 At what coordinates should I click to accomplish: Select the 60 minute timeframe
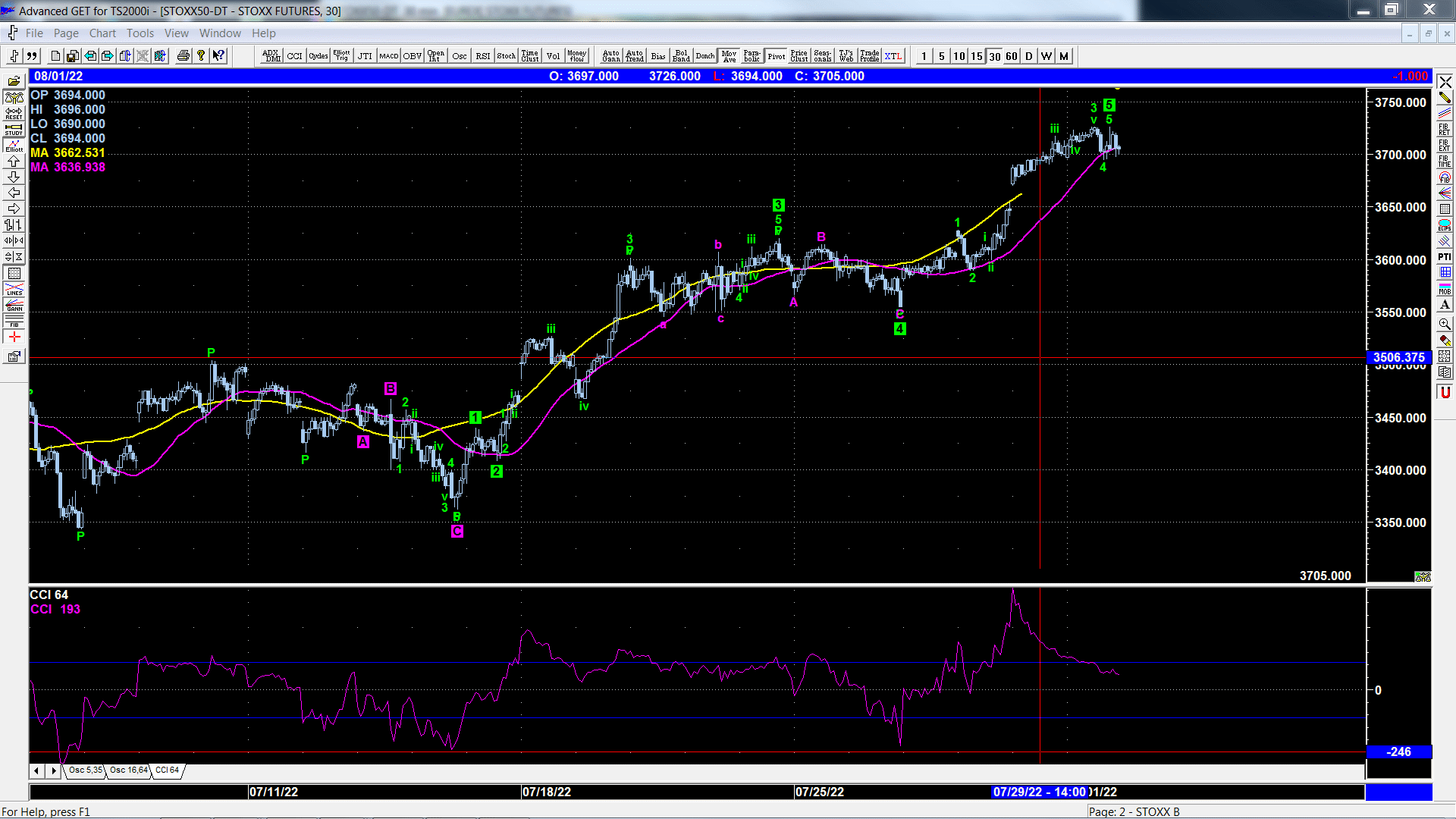(x=1011, y=56)
